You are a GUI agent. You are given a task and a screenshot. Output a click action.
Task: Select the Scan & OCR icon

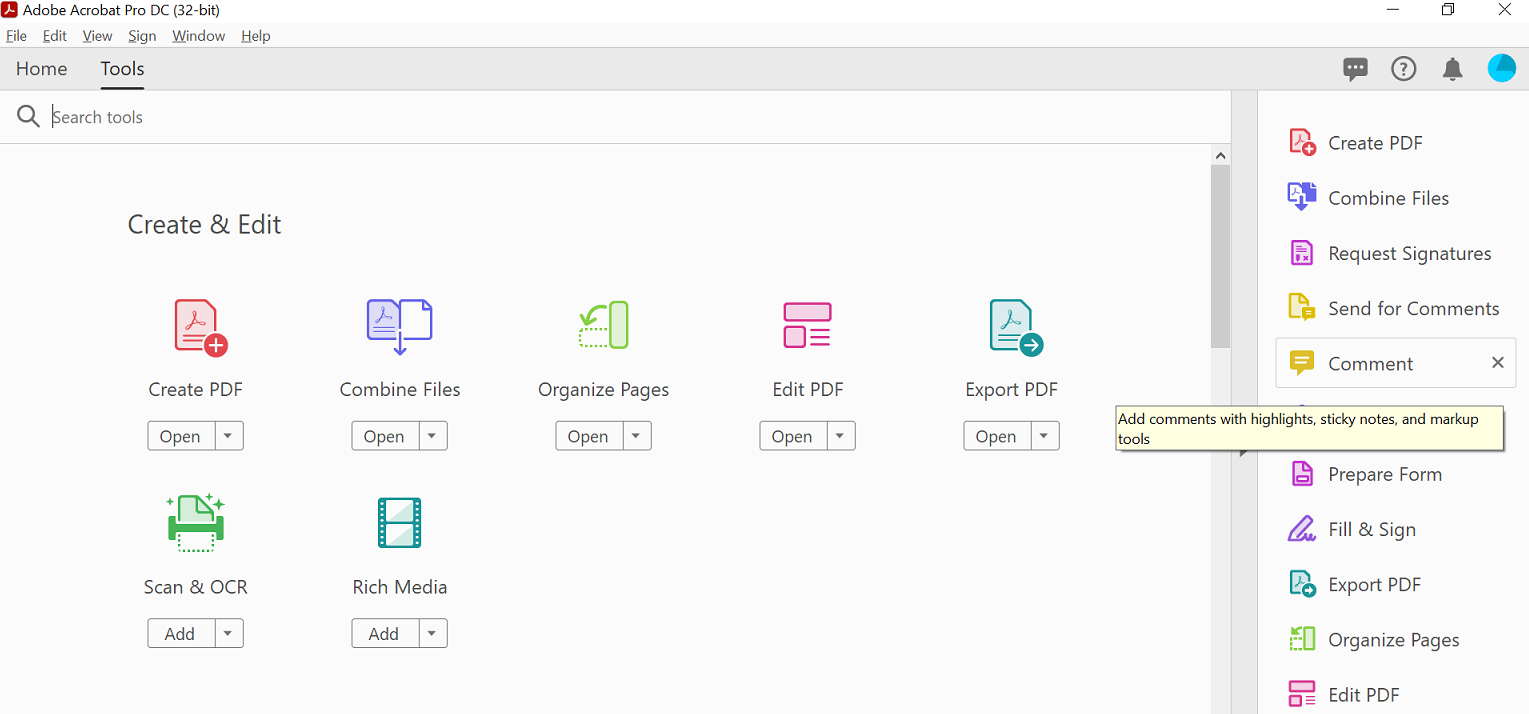tap(195, 522)
